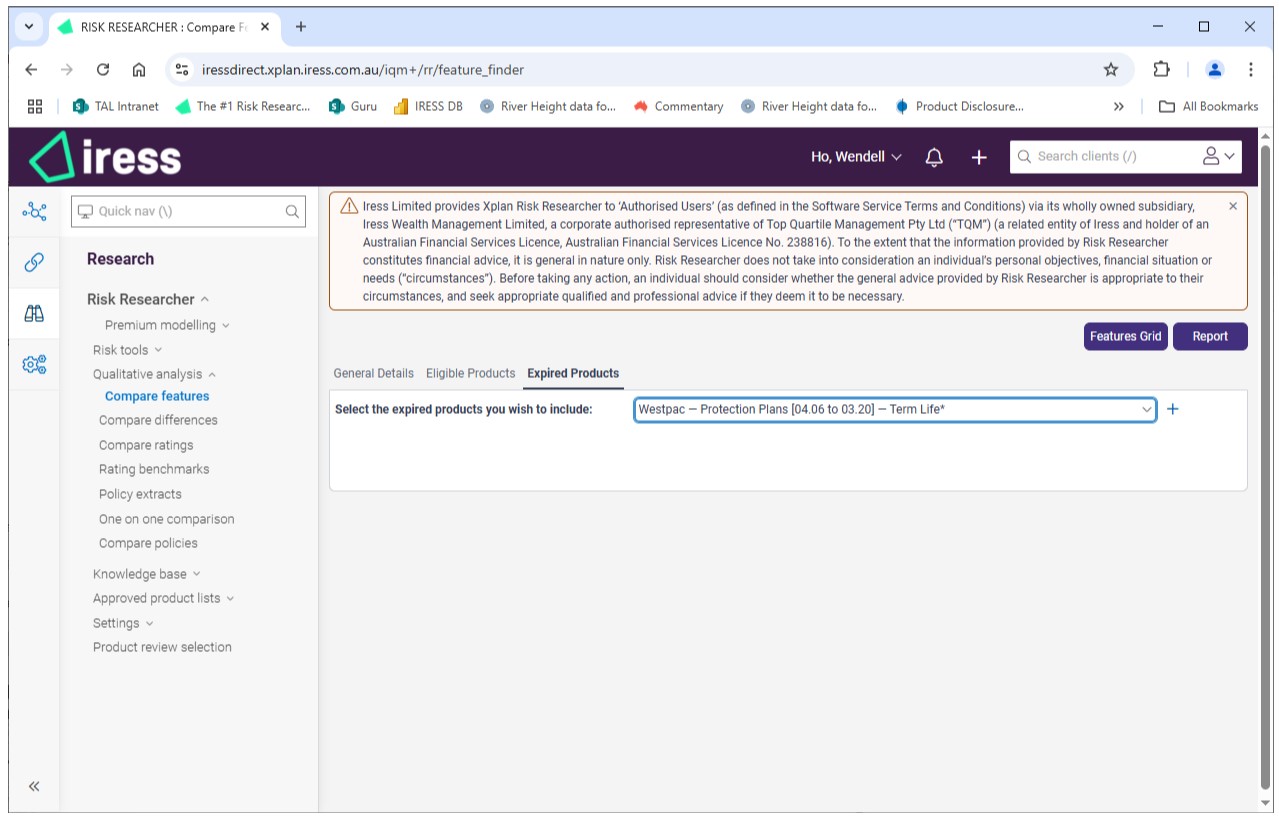Open Product review selection

click(162, 647)
